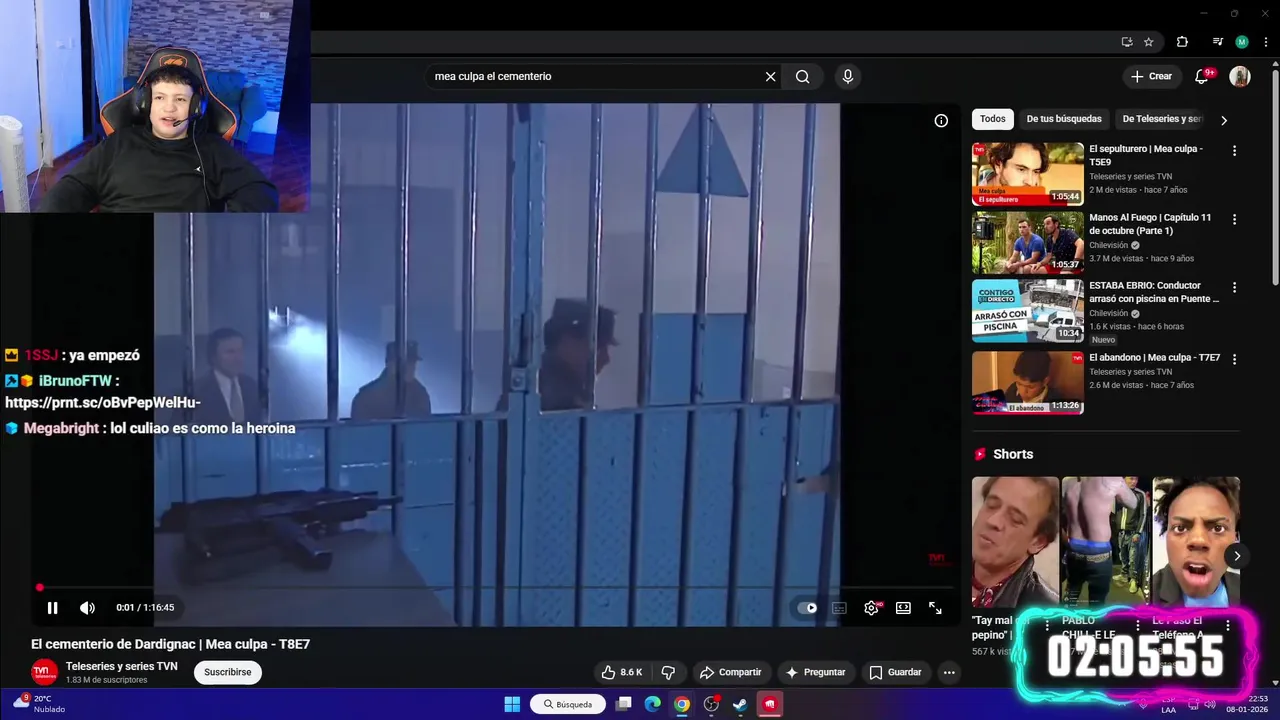Screen dimensions: 1280x720
Task: Open the red app icon on taskbar
Action: 769,704
